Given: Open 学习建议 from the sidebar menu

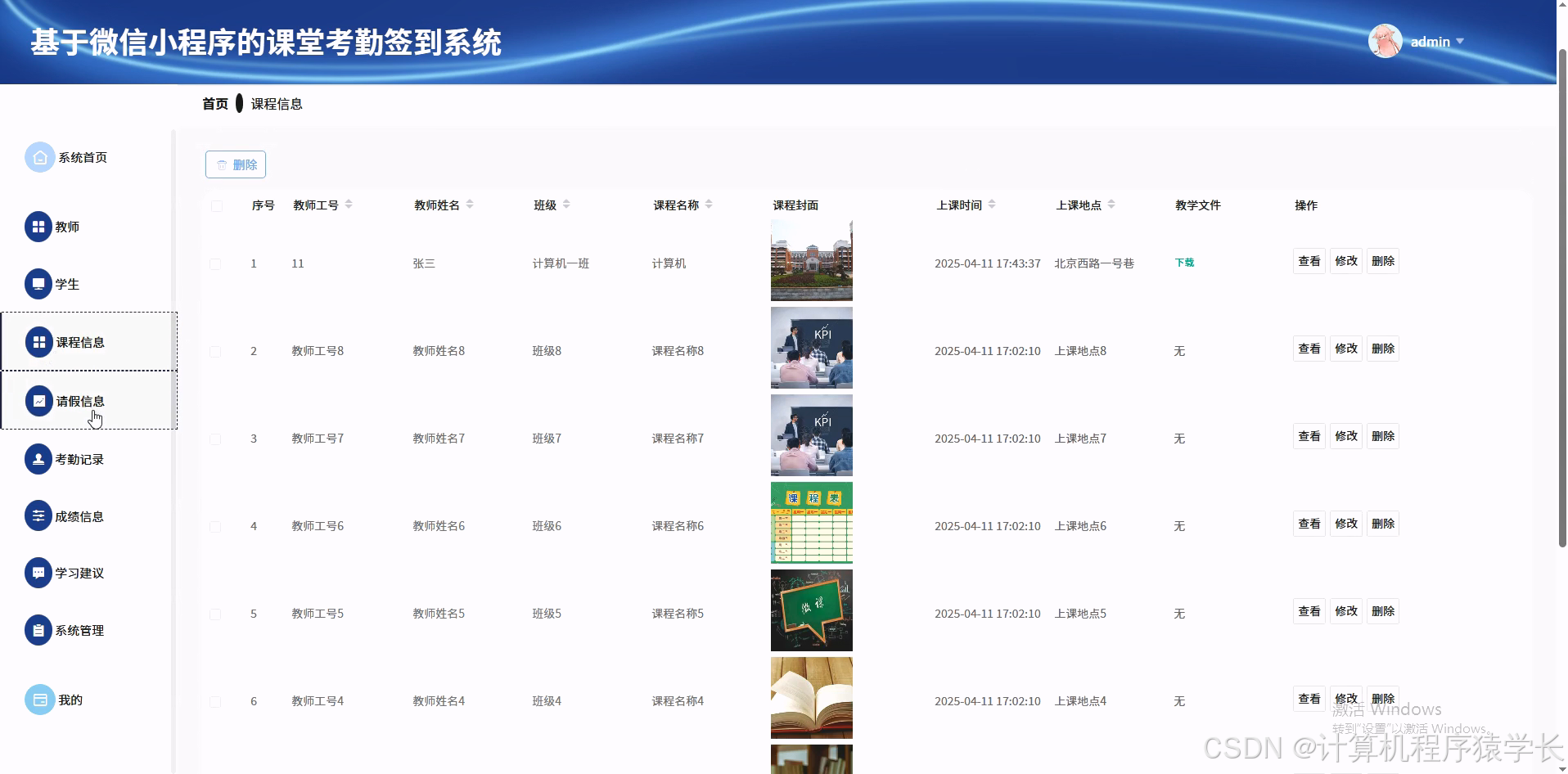Looking at the screenshot, I should click(38, 573).
